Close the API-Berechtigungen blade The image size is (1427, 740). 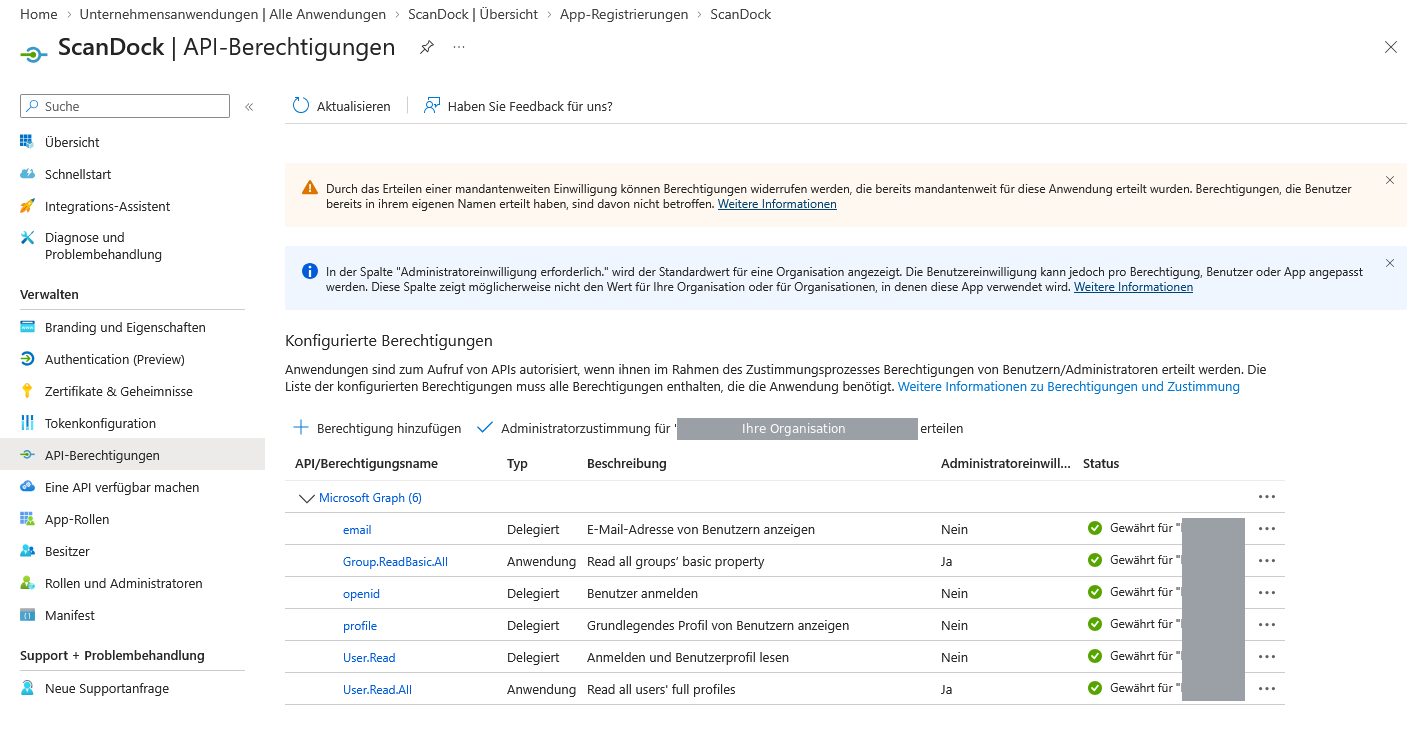1390,47
